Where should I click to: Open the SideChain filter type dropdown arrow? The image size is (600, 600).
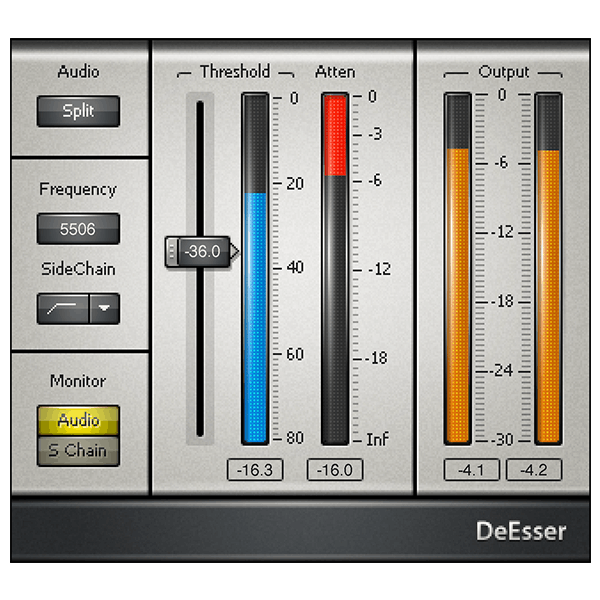(104, 308)
